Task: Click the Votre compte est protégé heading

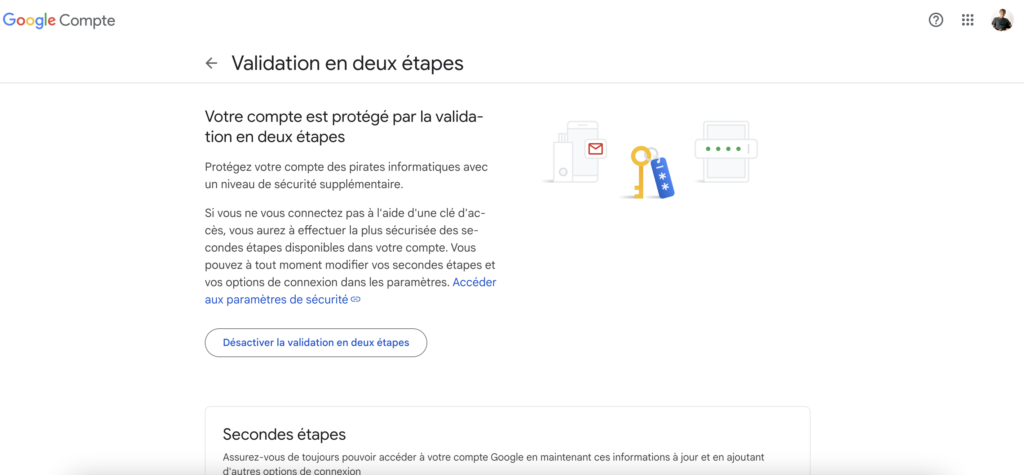Action: click(x=344, y=126)
